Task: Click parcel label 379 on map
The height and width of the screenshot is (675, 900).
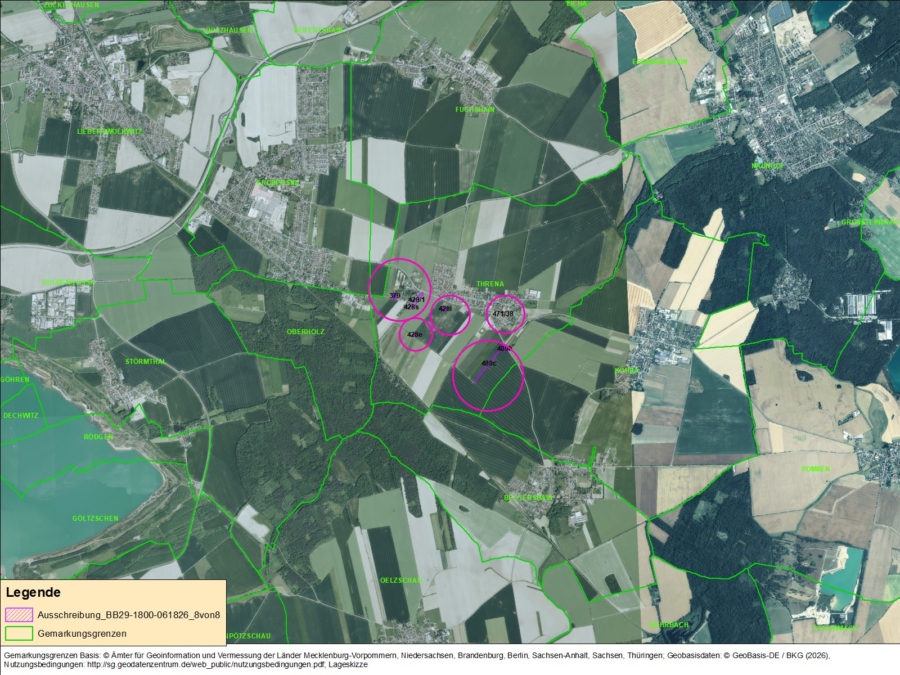Action: tap(394, 296)
